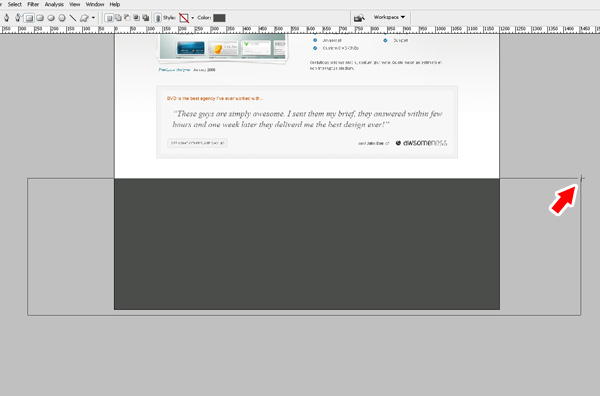Enable Add to shape area mode
Screen dimensions: 600x396
[x=118, y=18]
